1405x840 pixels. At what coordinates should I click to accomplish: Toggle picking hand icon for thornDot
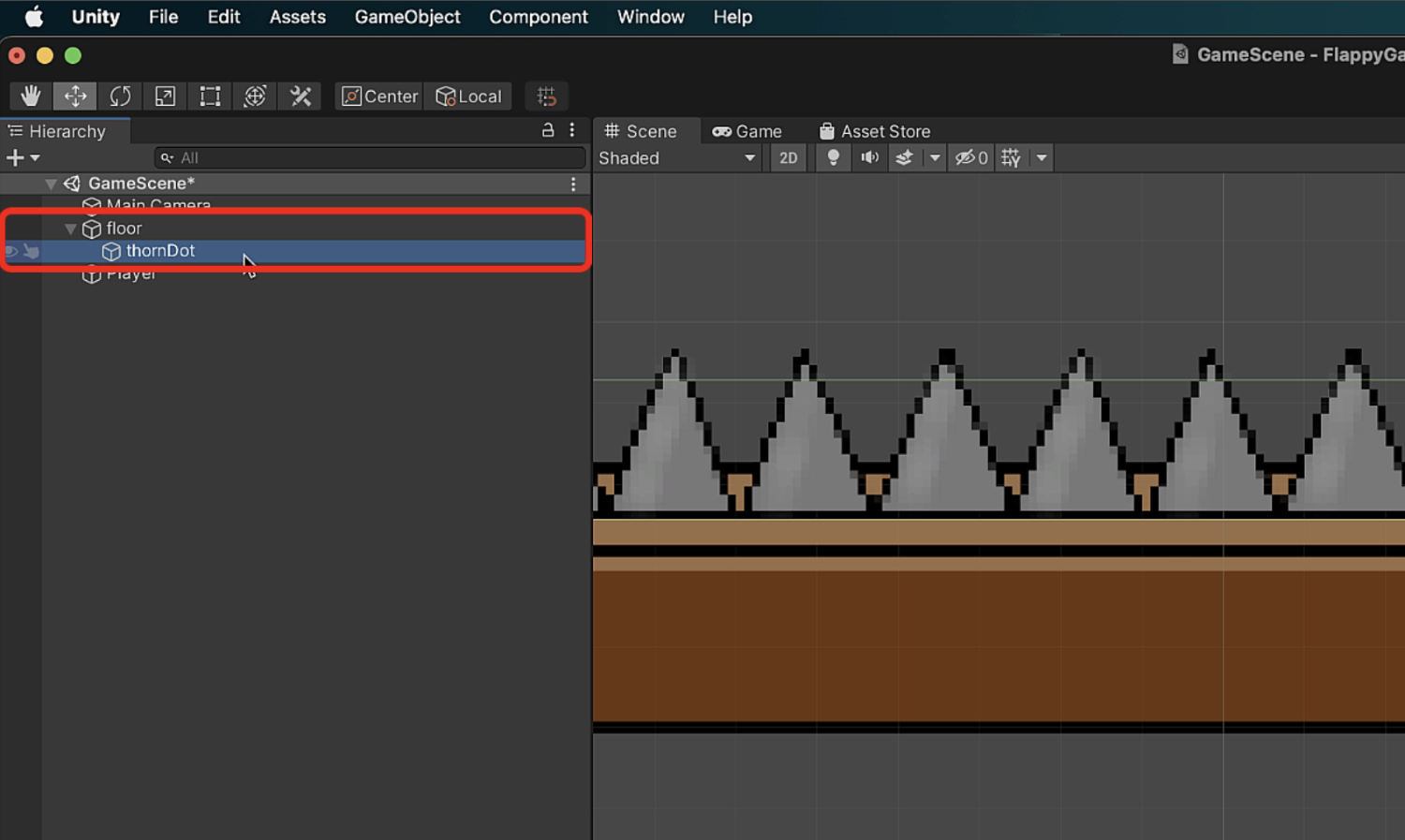click(32, 251)
